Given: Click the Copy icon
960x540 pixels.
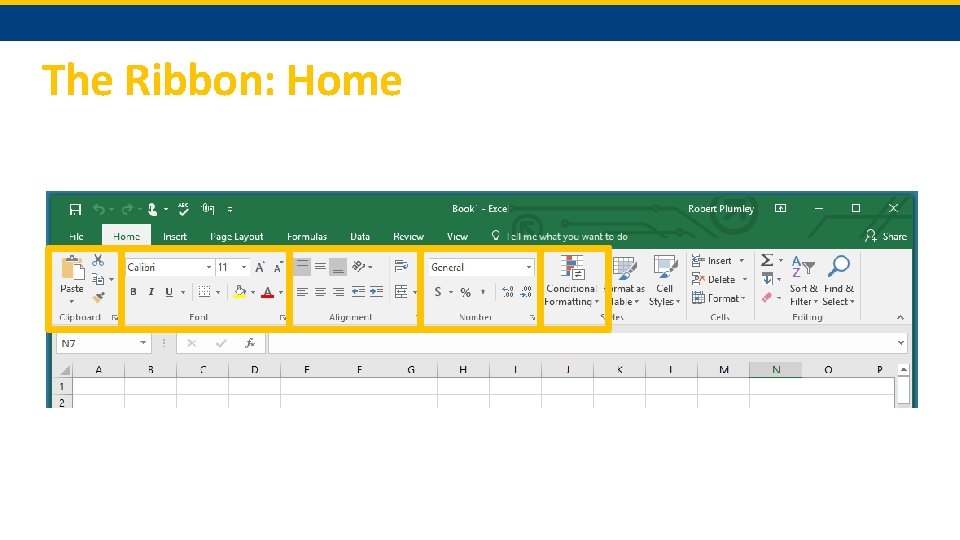Looking at the screenshot, I should click(x=98, y=279).
